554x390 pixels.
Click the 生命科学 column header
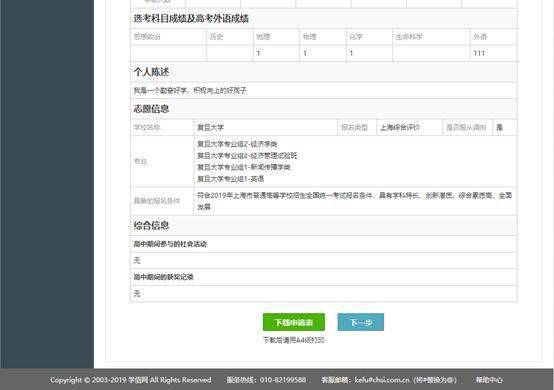point(409,37)
